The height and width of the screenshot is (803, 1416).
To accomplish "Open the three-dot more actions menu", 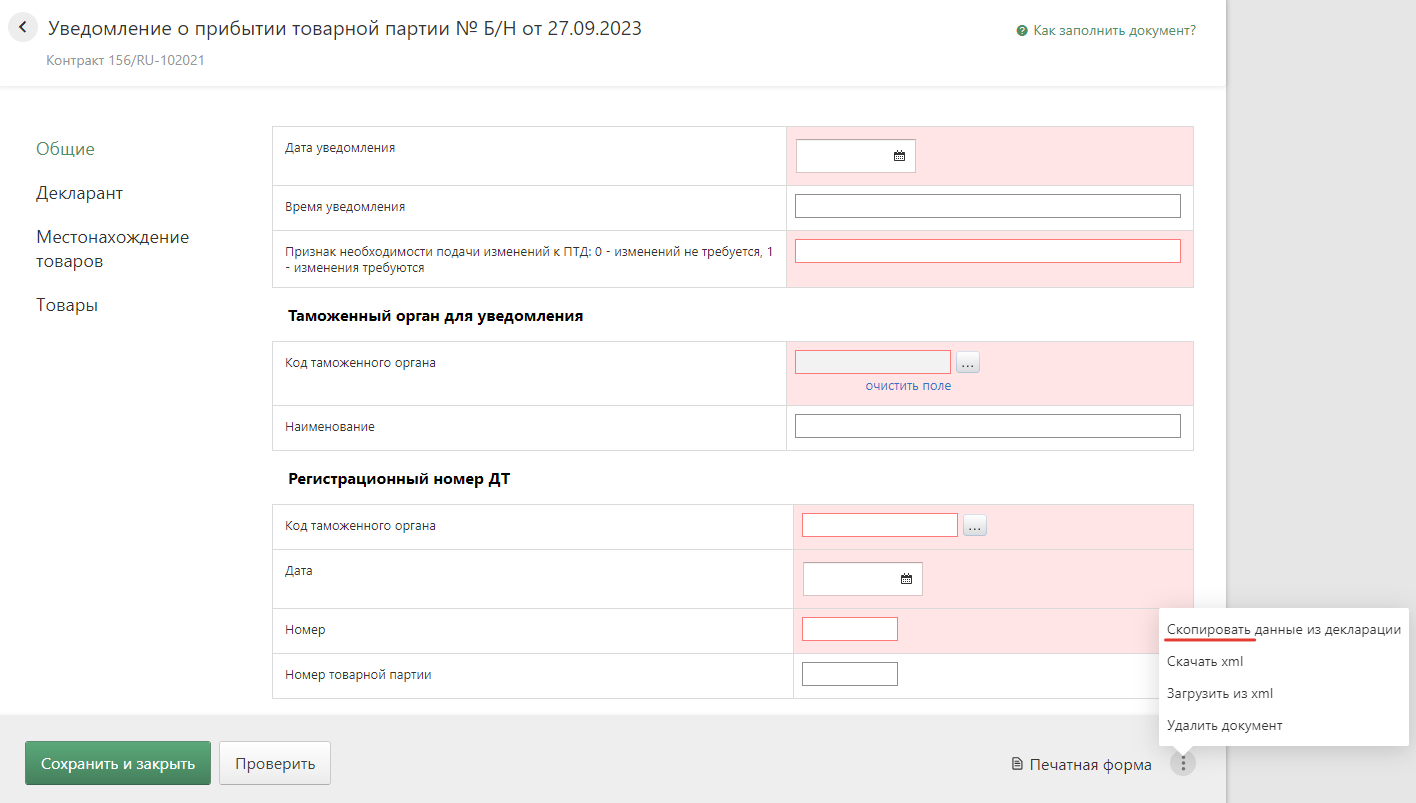I will (1183, 764).
